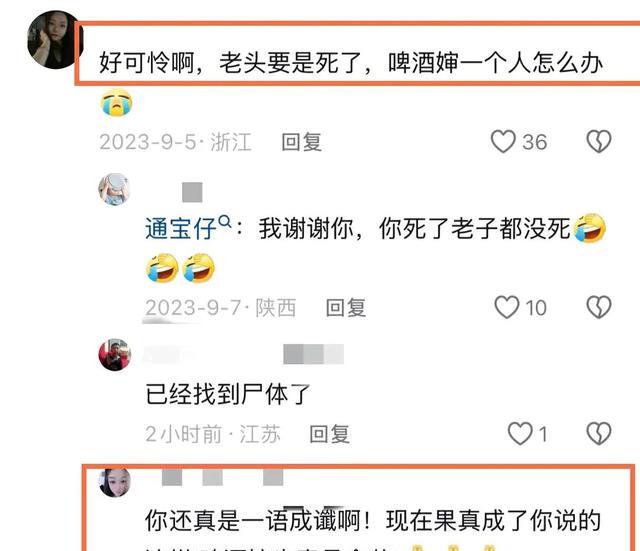
Task: Open red-clothed man's avatar profile
Action: 115,355
